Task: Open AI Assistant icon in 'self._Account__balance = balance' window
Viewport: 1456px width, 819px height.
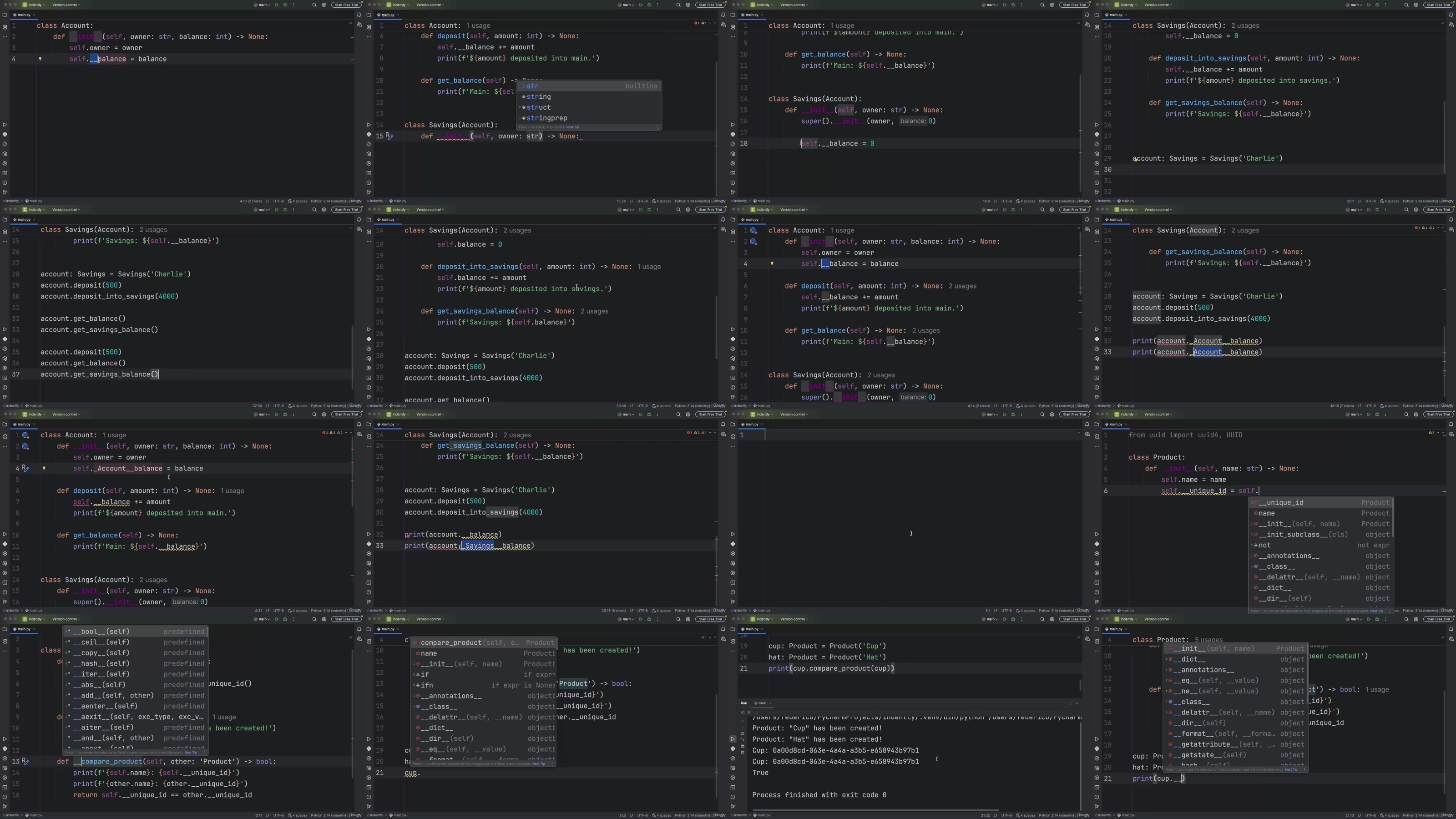Action: pos(359,434)
